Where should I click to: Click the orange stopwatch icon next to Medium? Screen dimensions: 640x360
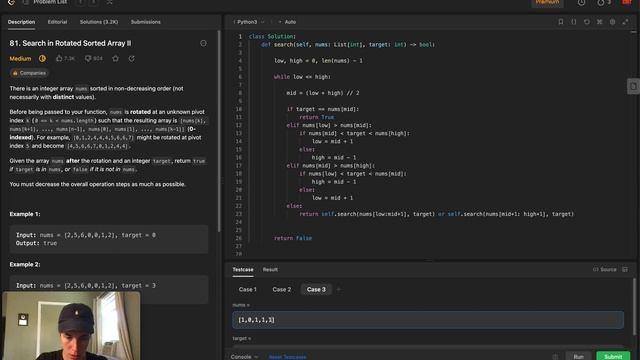42,59
